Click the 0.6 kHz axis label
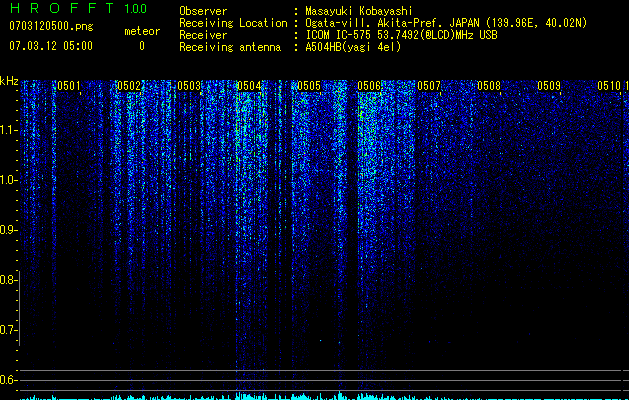 (8, 380)
